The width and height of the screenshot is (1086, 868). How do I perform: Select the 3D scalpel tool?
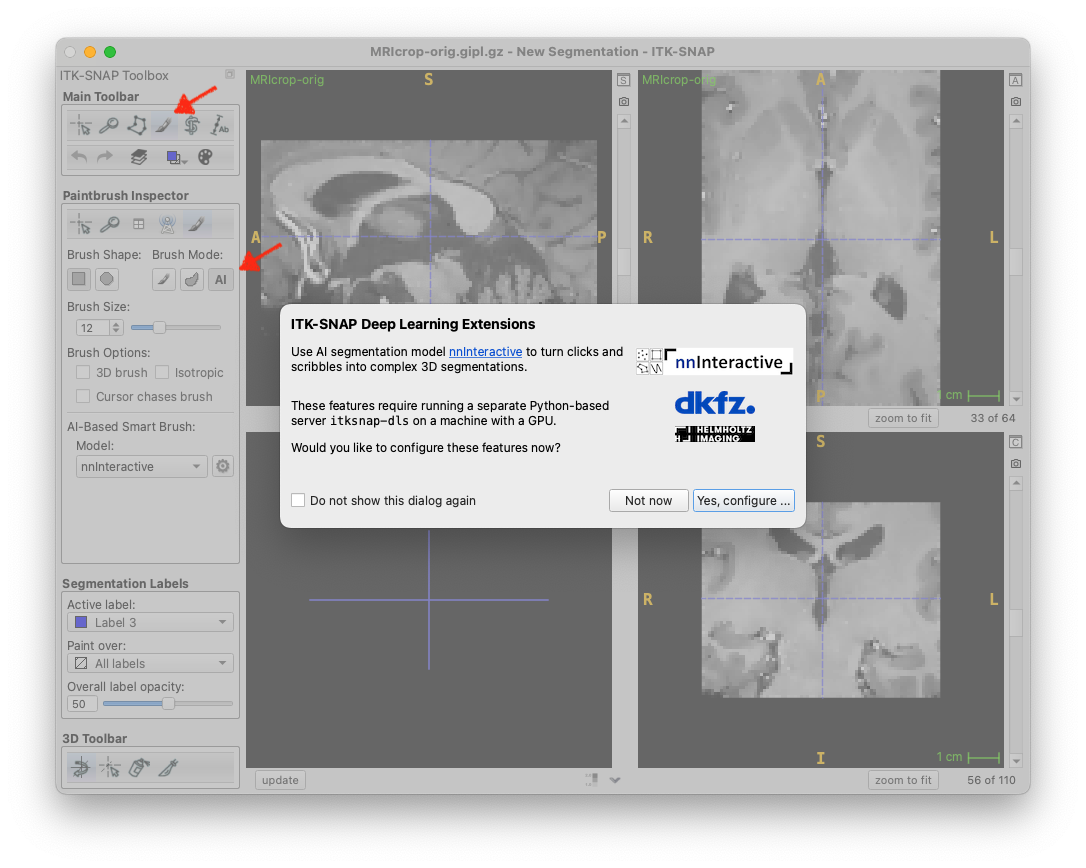(x=168, y=768)
